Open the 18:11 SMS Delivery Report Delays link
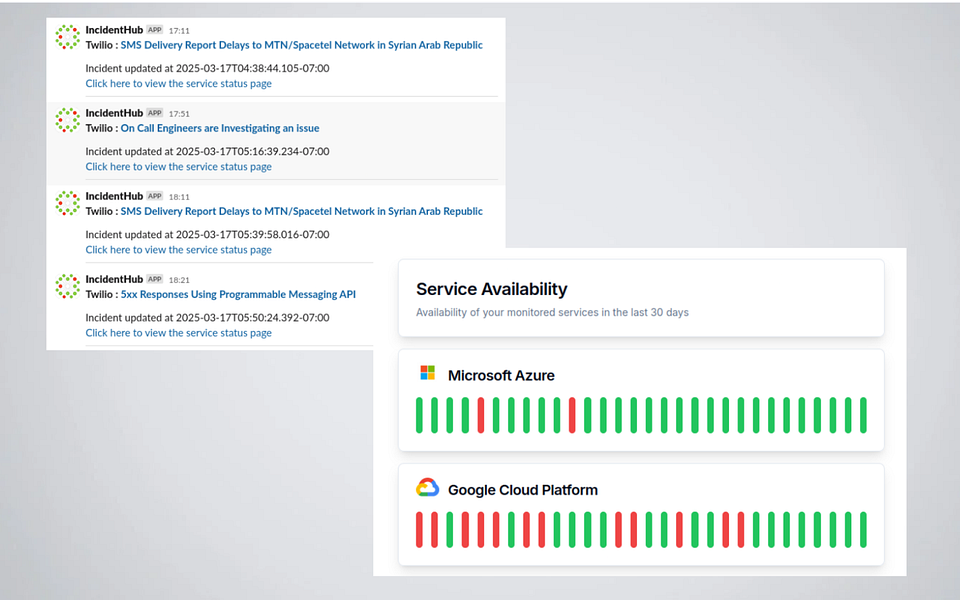 point(301,211)
